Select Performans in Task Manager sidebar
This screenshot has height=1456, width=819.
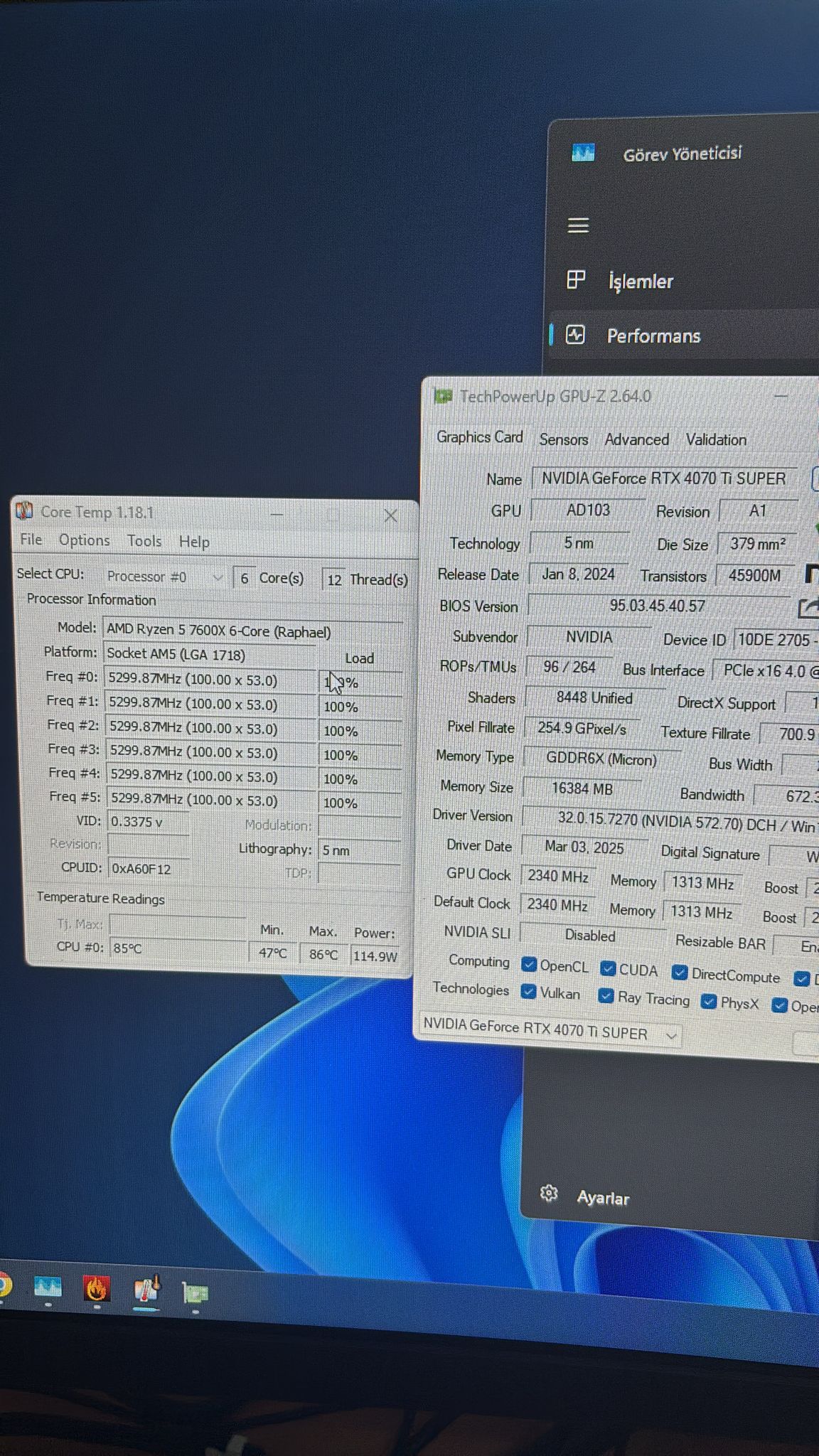[653, 336]
